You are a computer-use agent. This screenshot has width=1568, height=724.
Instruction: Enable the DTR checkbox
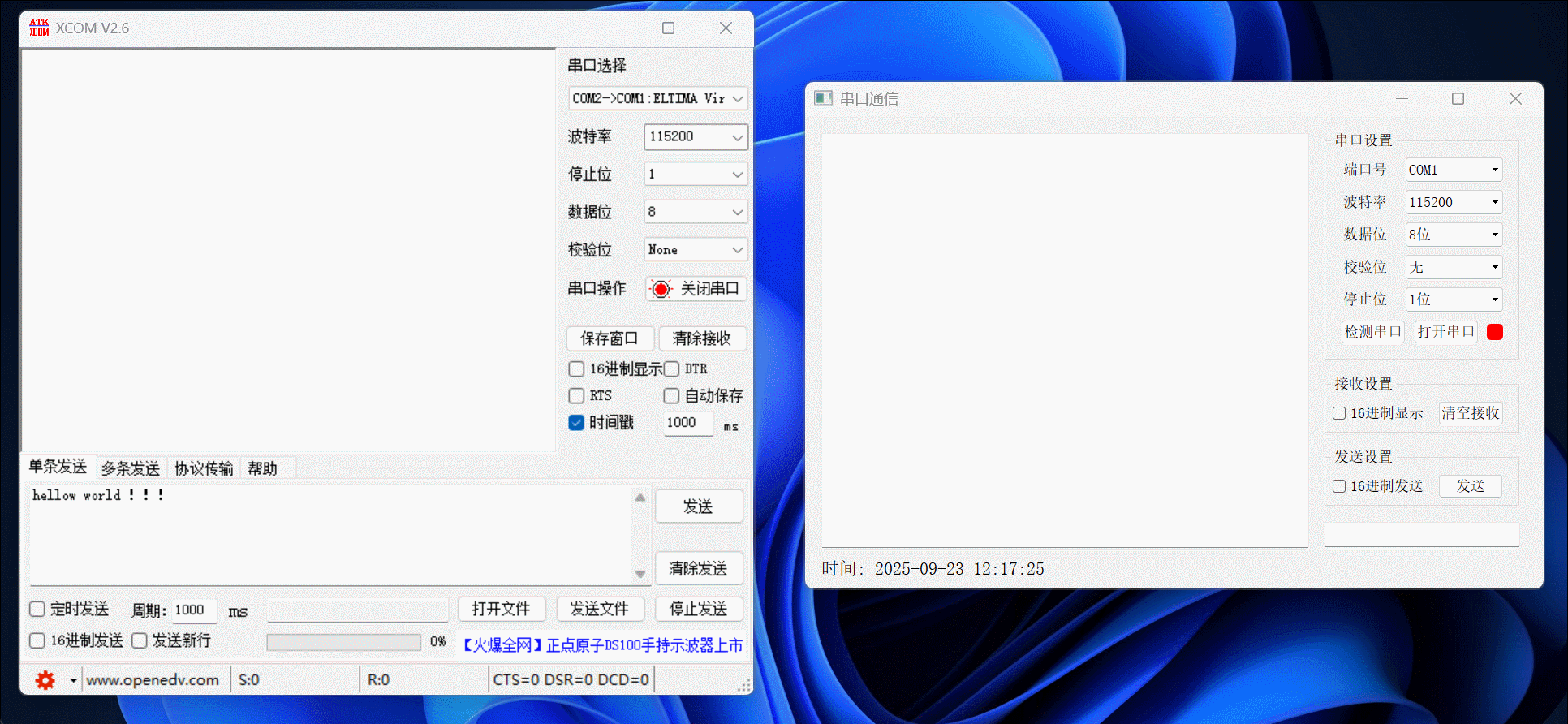tap(671, 369)
